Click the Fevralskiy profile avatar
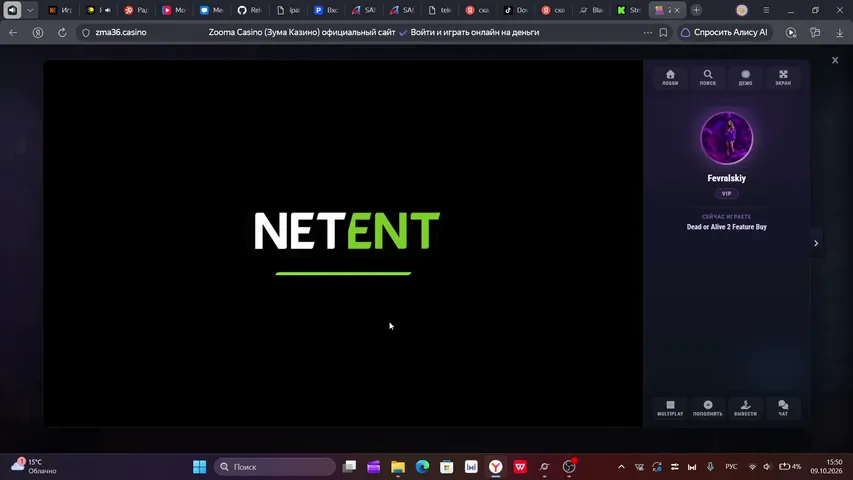This screenshot has width=853, height=480. [x=726, y=138]
